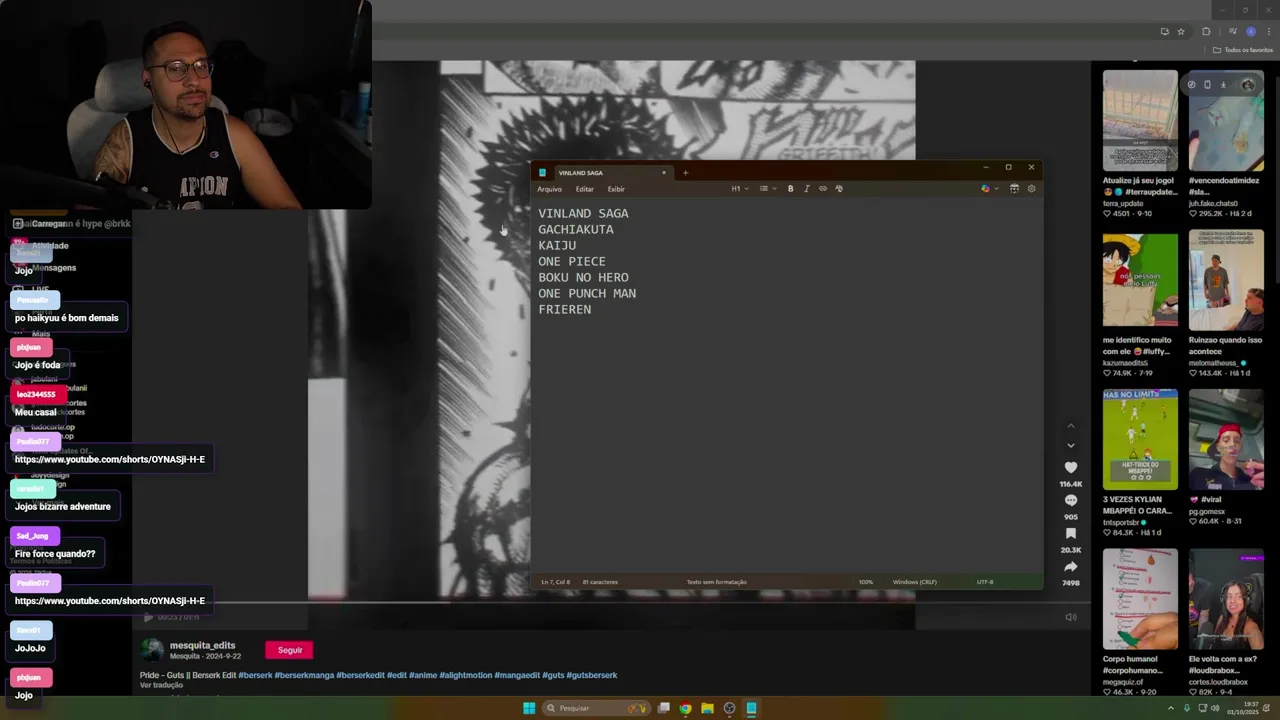Clear formatting with Notepad's toolbar icon
This screenshot has width=1280, height=720.
tap(839, 189)
